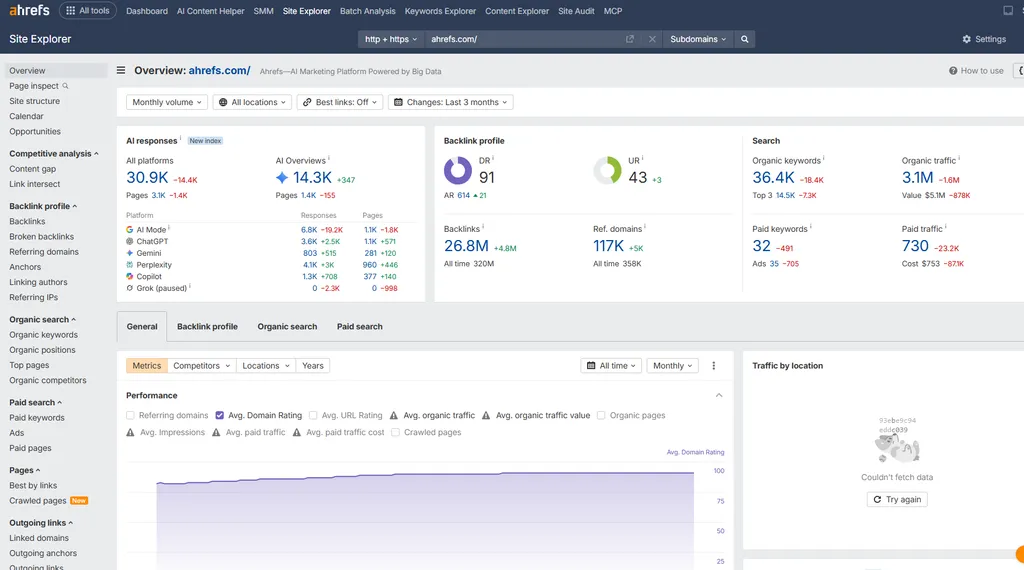Select the Years chart button
The width and height of the screenshot is (1024, 570).
313,366
